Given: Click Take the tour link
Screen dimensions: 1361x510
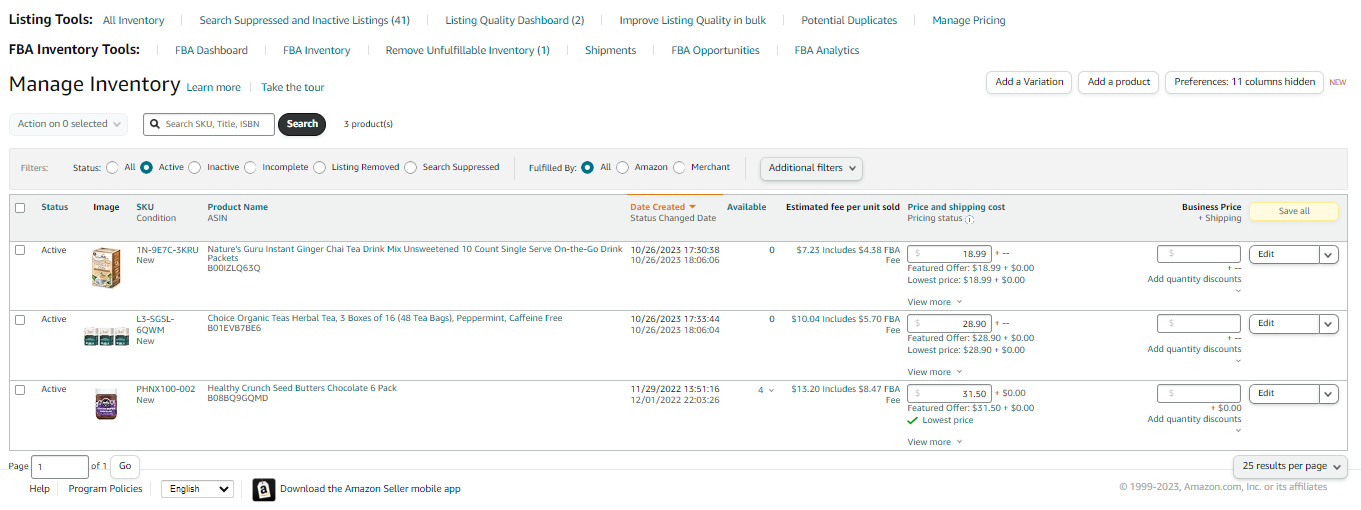Looking at the screenshot, I should (x=293, y=88).
